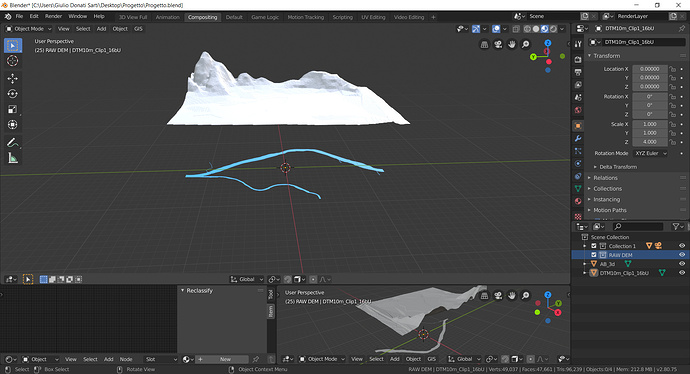
Task: Open the Item sidebar tab
Action: click(271, 312)
